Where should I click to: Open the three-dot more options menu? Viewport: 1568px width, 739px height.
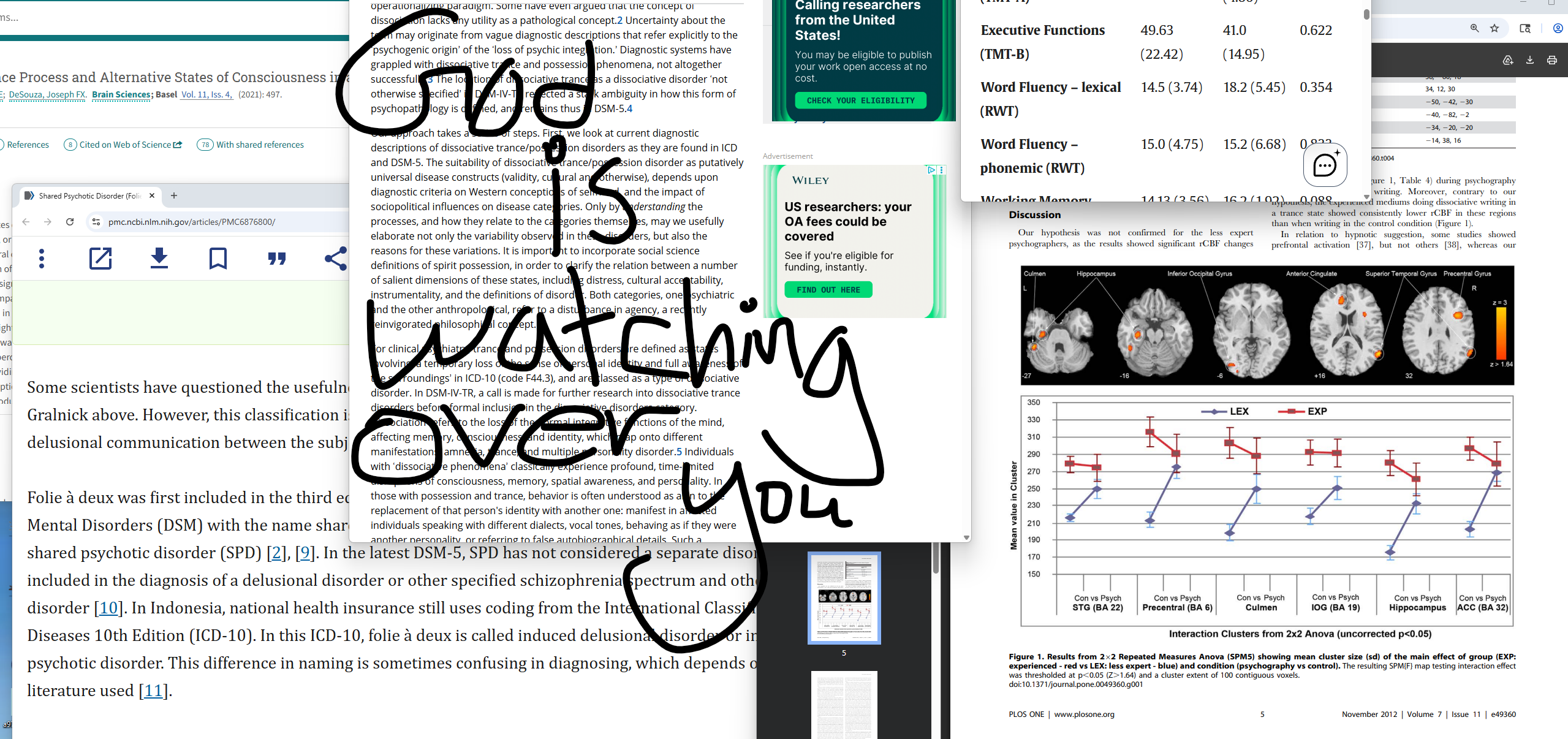pyautogui.click(x=41, y=258)
